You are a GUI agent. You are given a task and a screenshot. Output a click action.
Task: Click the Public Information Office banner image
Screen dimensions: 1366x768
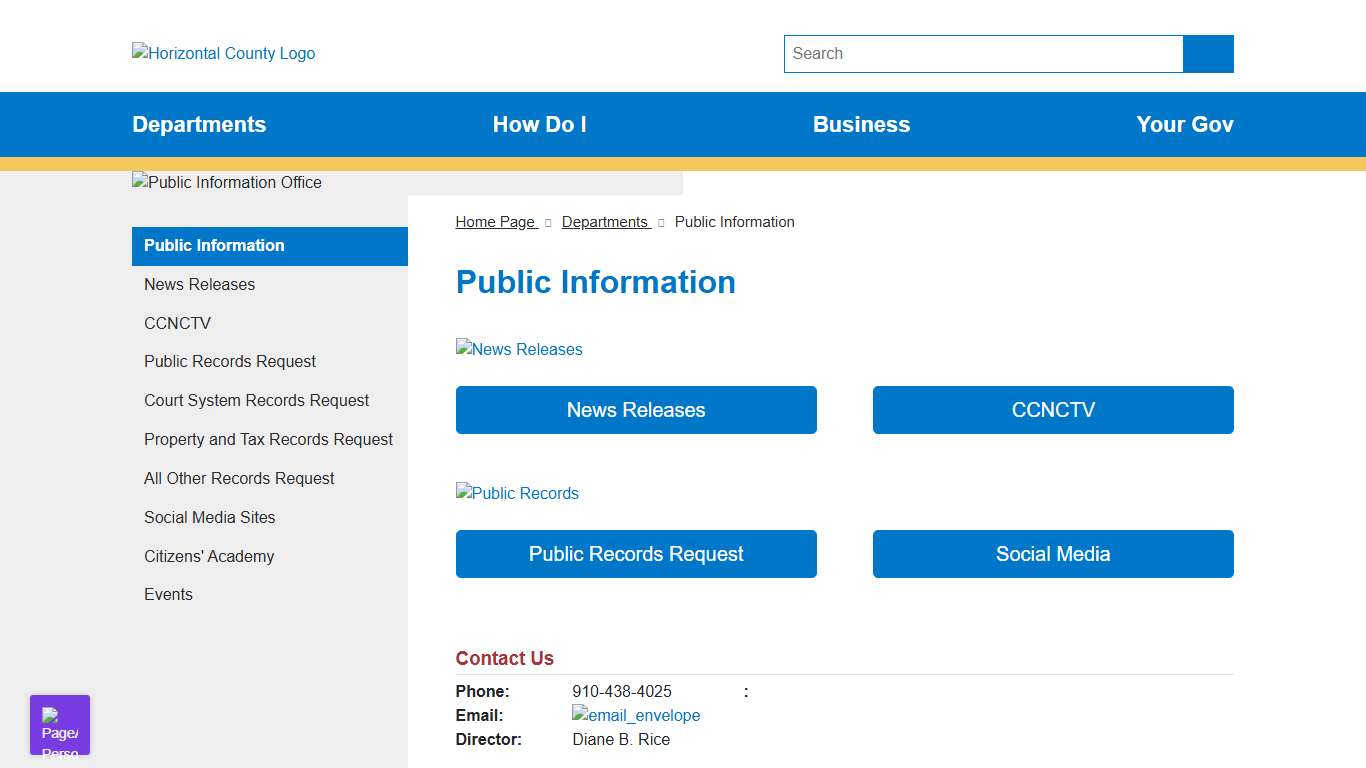click(x=227, y=182)
